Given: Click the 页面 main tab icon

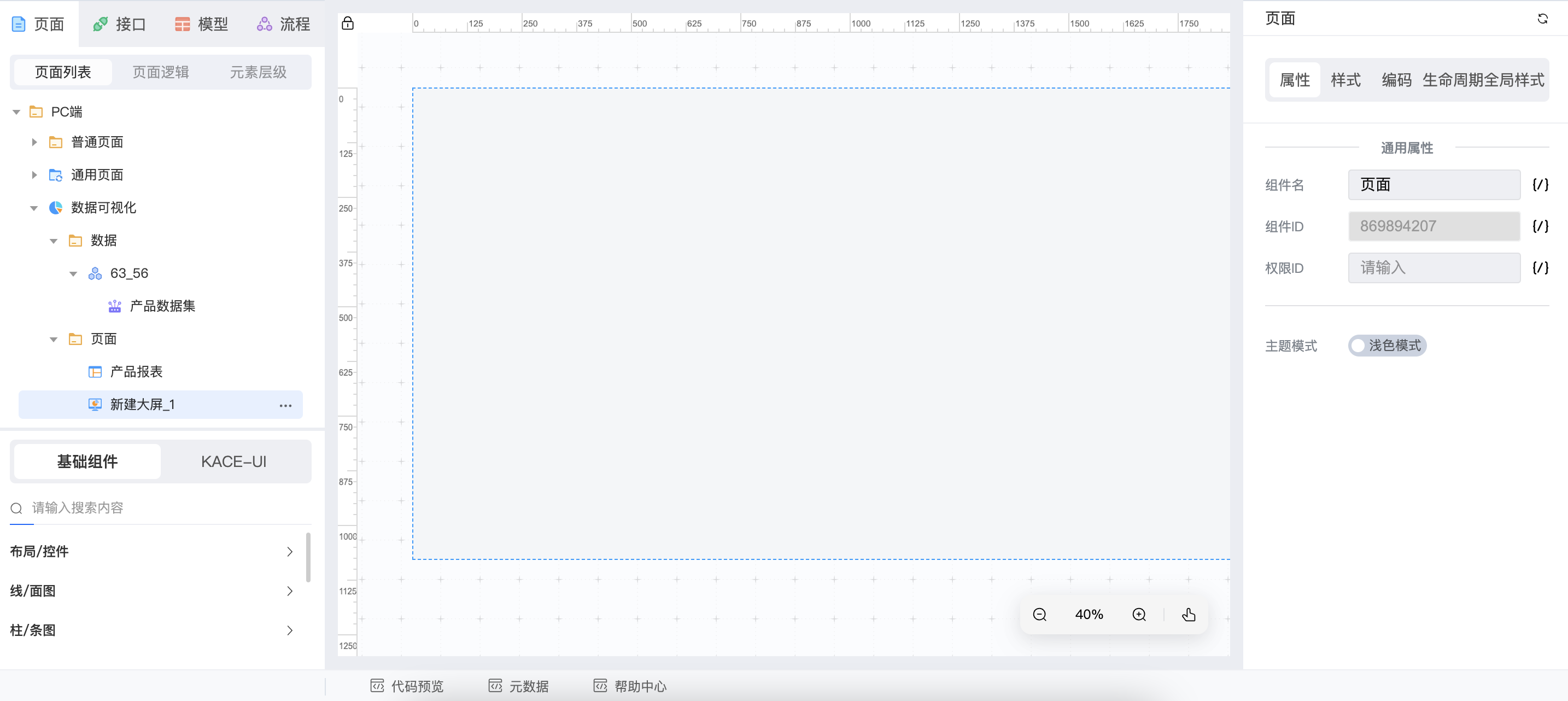Looking at the screenshot, I should coord(19,25).
